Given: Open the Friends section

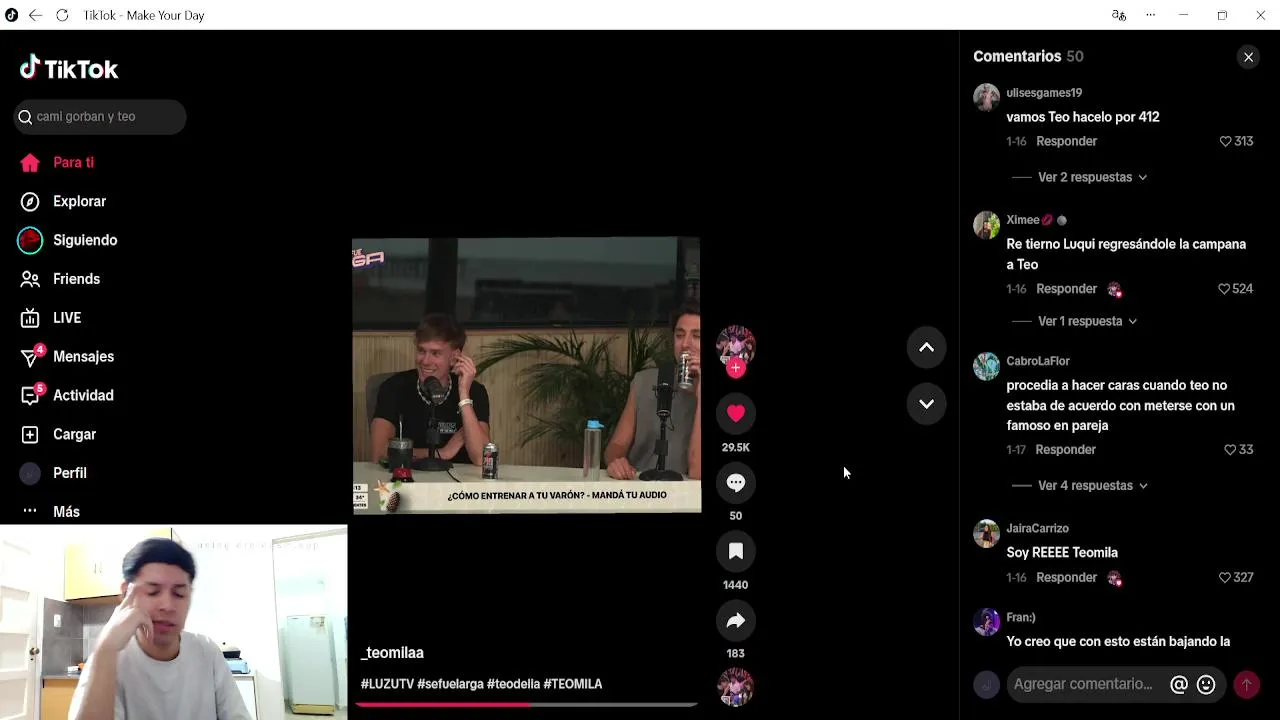Looking at the screenshot, I should tap(76, 279).
